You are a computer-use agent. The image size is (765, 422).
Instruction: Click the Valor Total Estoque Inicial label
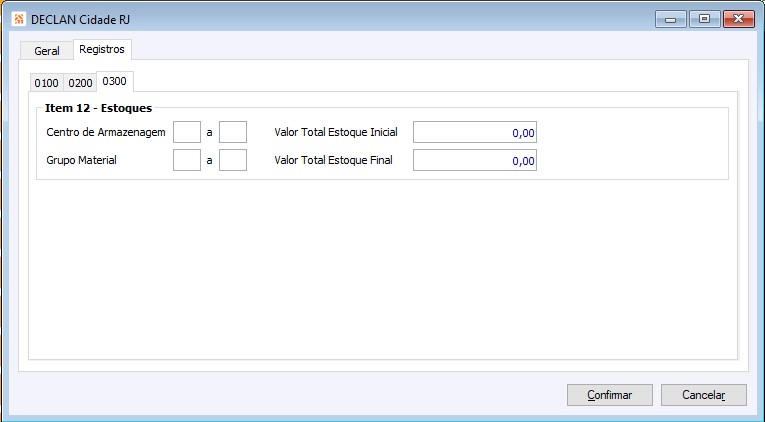coord(336,132)
